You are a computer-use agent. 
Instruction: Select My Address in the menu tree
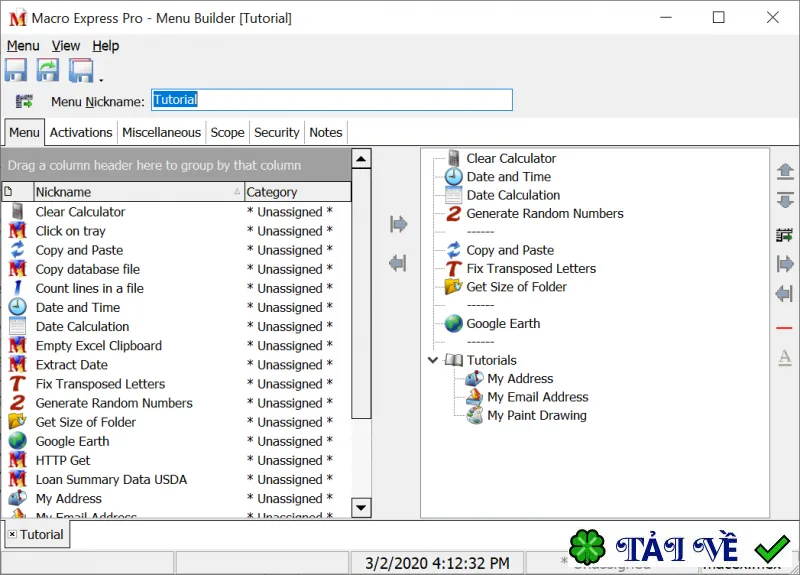[520, 379]
